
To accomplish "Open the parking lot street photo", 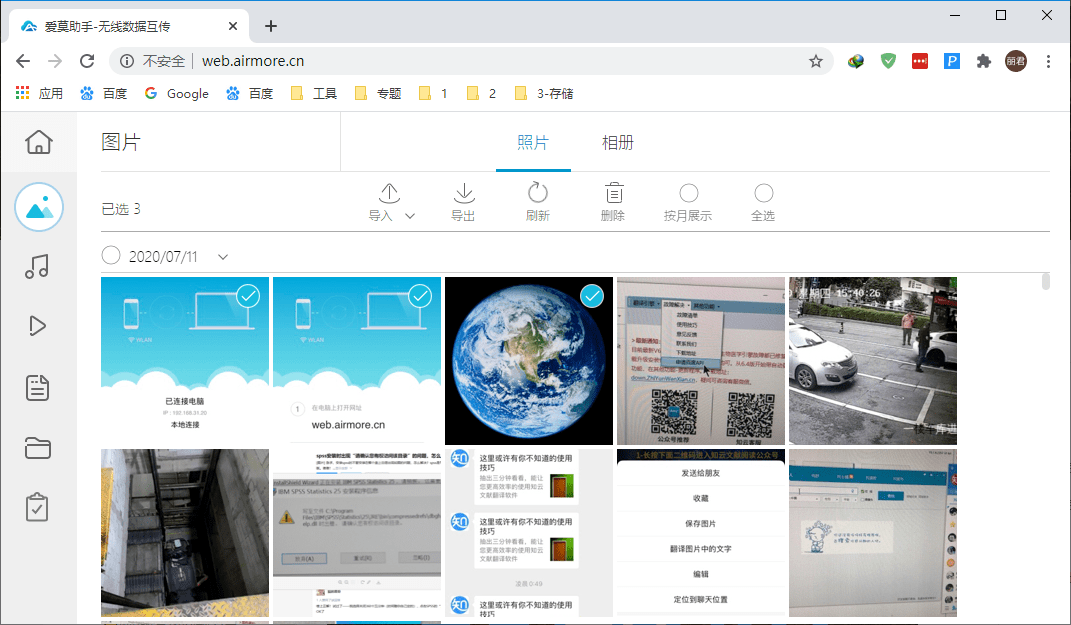I will (873, 361).
